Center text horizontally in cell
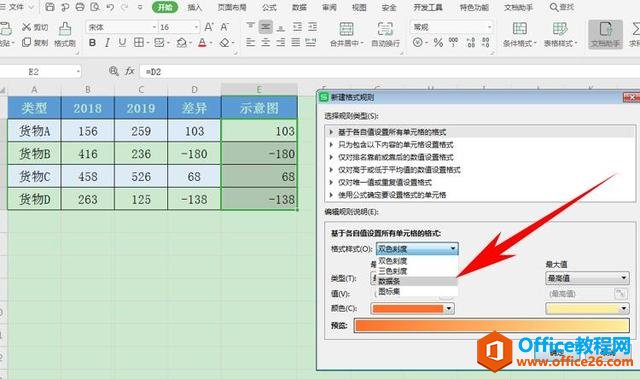The height and width of the screenshot is (379, 640). pyautogui.click(x=266, y=42)
